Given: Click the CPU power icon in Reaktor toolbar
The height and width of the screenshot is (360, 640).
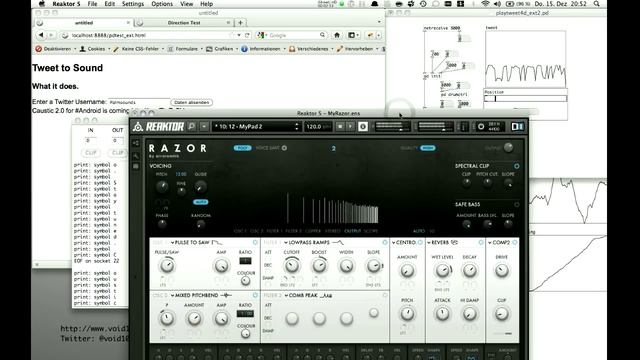Looking at the screenshot, I should tap(481, 127).
